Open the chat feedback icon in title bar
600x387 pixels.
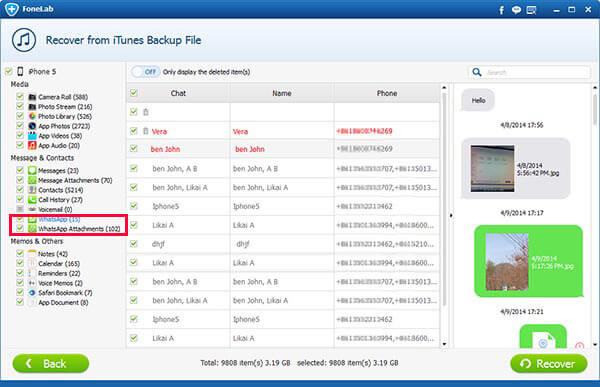coord(516,10)
